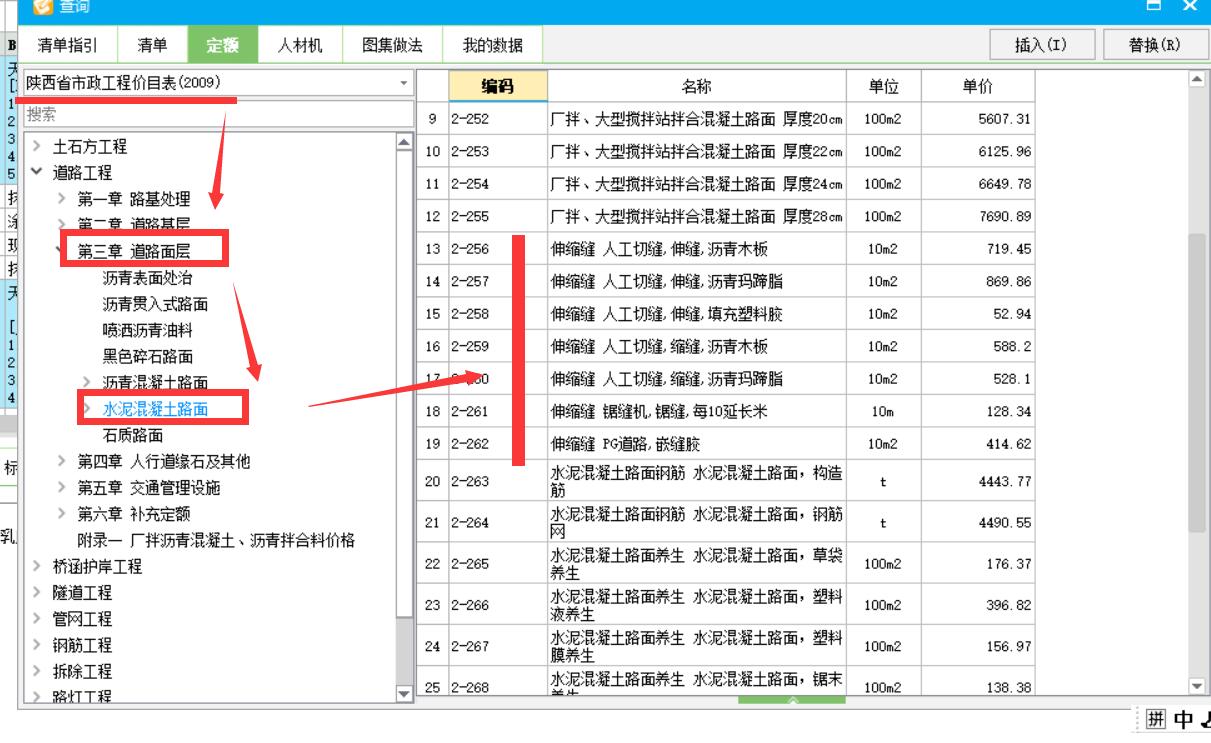Image resolution: width=1211 pixels, height=743 pixels.
Task: Switch to 图集做法 tab
Action: click(392, 45)
